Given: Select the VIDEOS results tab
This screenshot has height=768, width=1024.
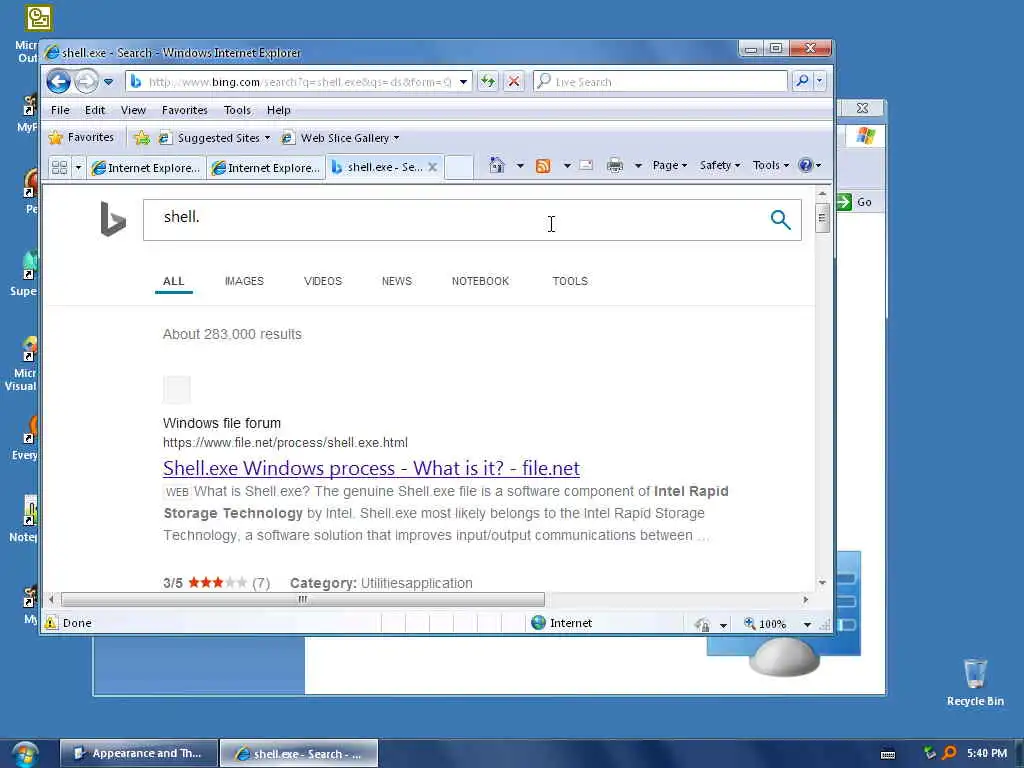Looking at the screenshot, I should (323, 281).
